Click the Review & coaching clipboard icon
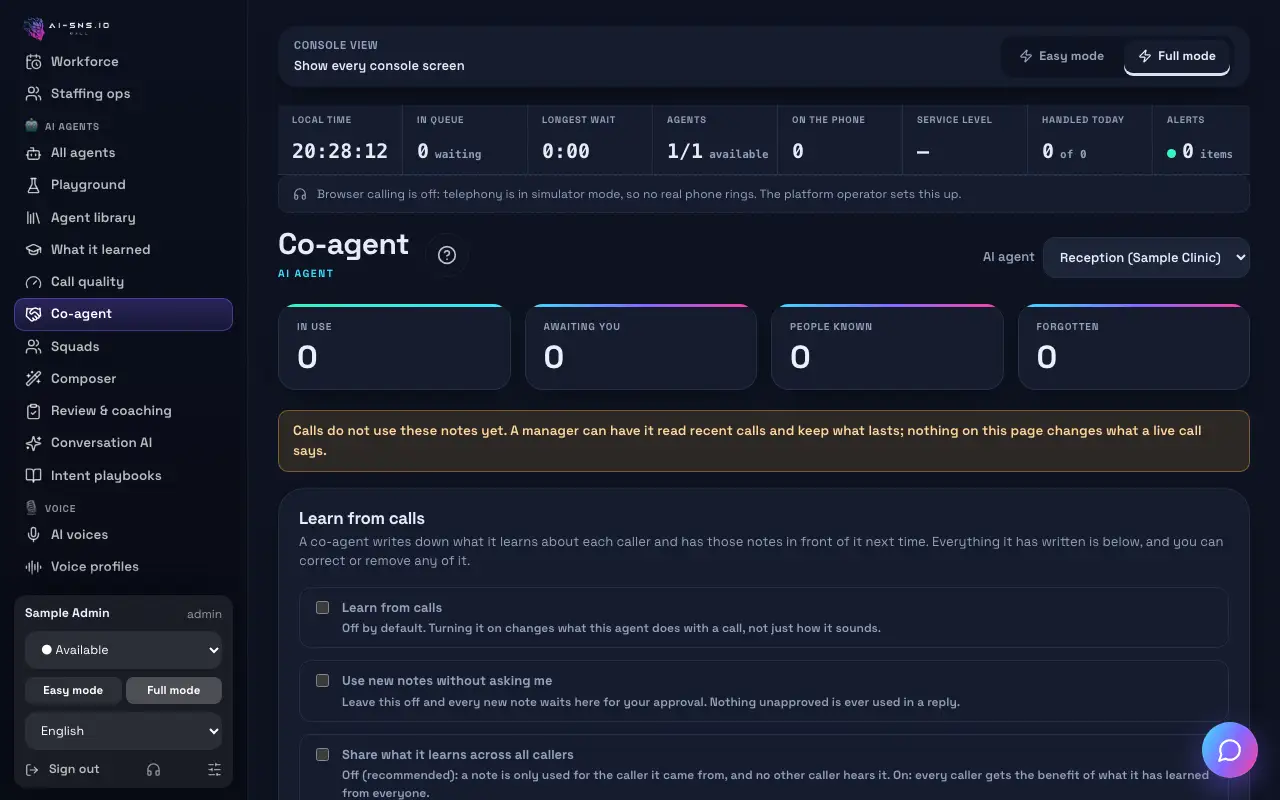 point(34,411)
